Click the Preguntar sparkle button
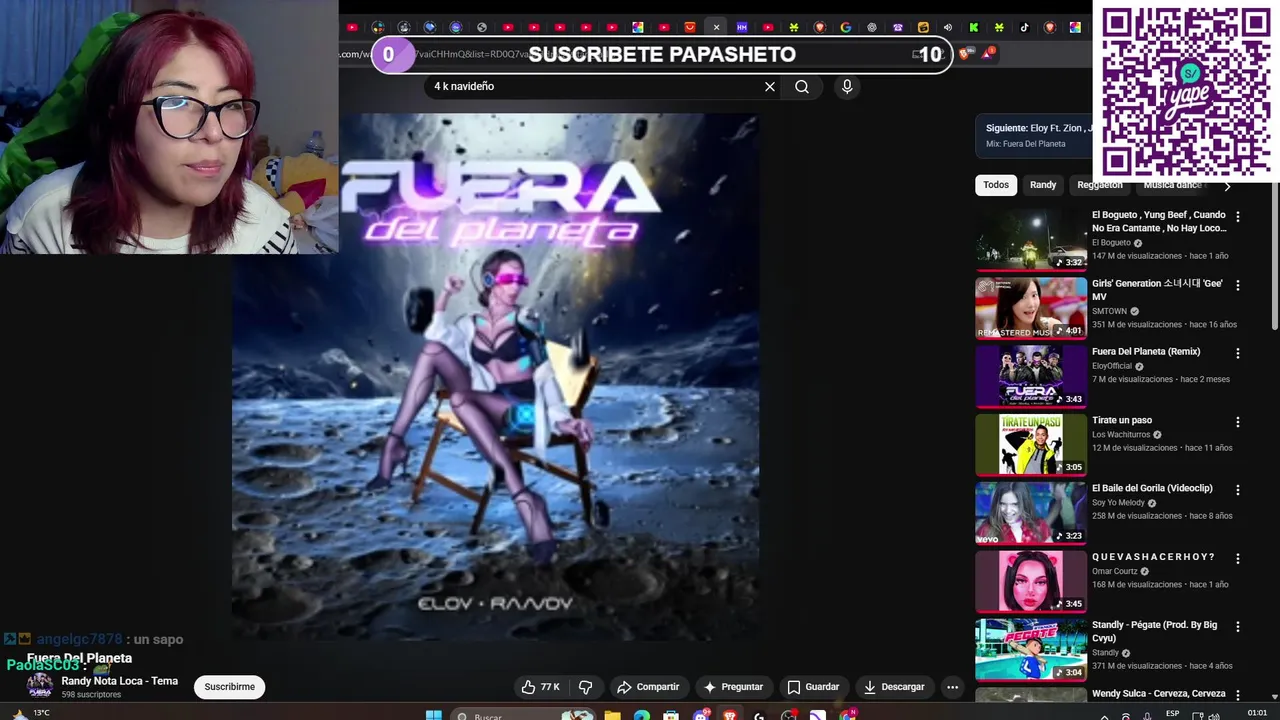 (733, 687)
